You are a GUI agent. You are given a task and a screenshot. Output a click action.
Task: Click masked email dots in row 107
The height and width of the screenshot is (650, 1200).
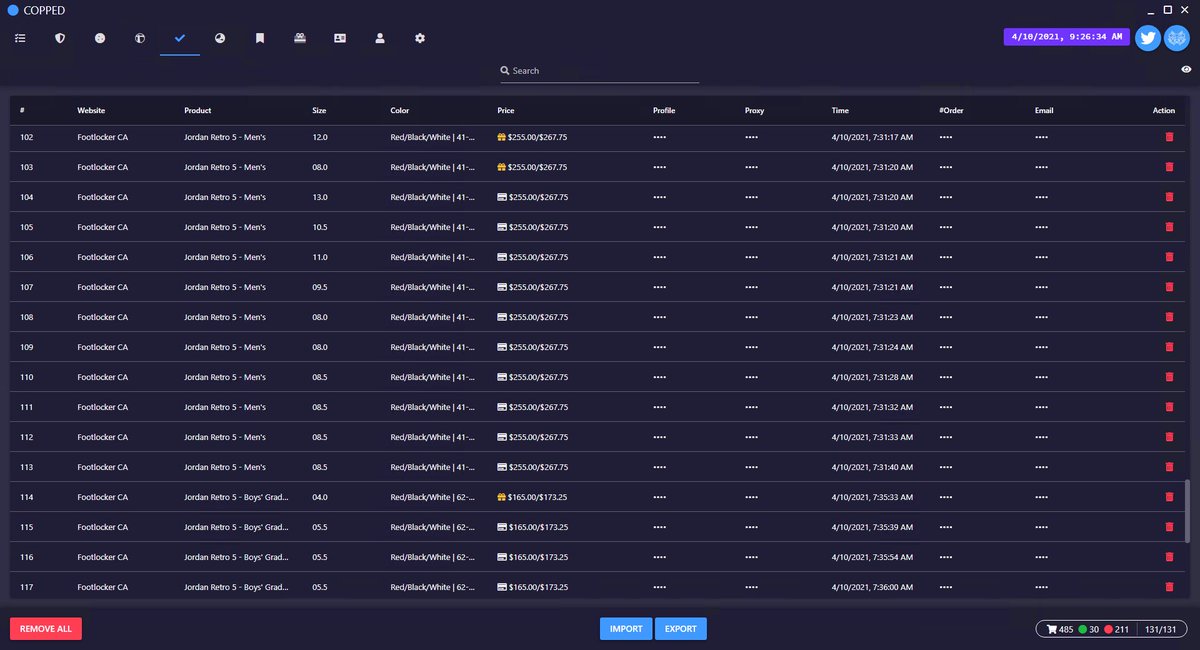(1041, 287)
